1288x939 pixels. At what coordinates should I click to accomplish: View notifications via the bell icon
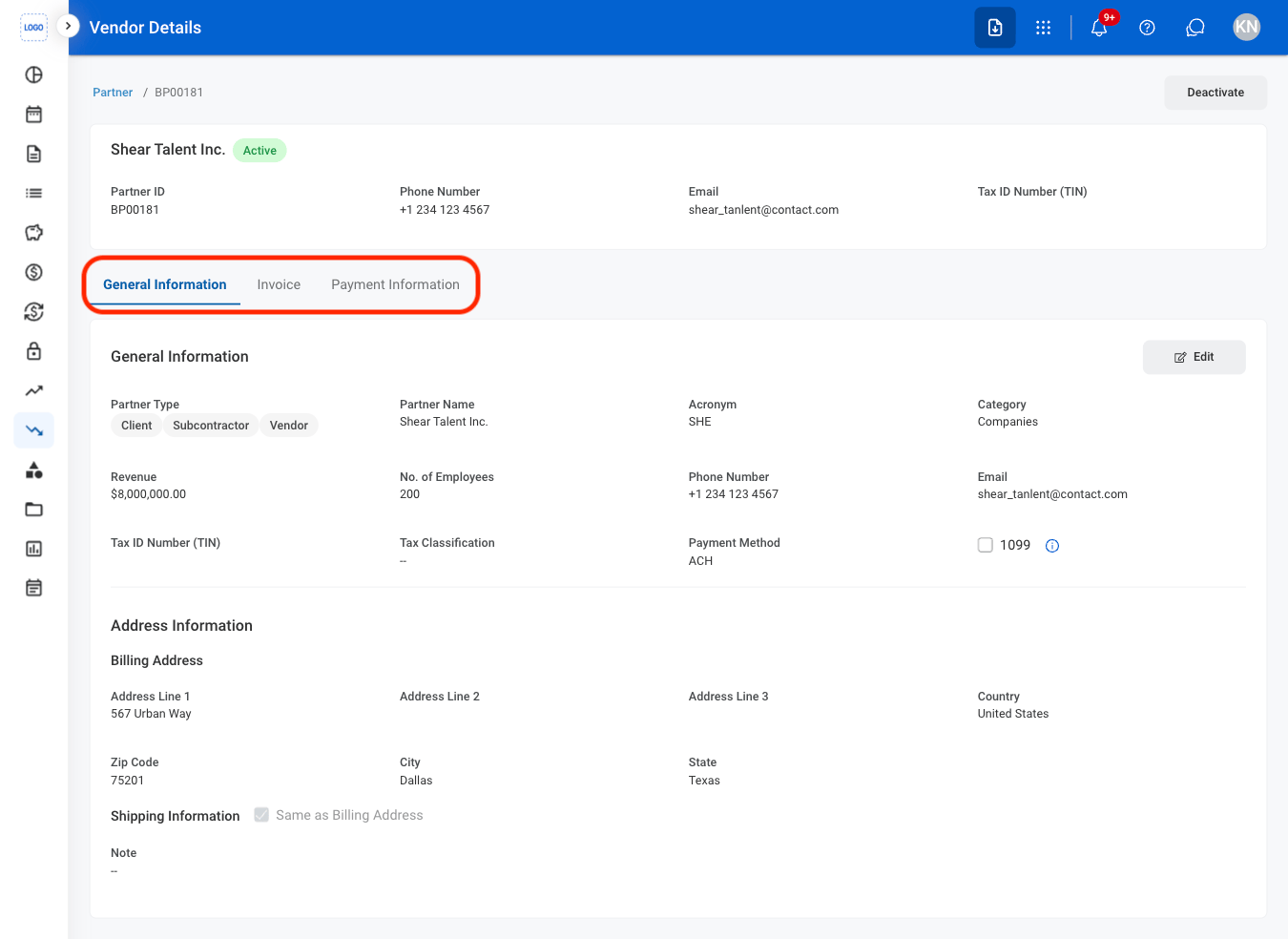point(1100,27)
